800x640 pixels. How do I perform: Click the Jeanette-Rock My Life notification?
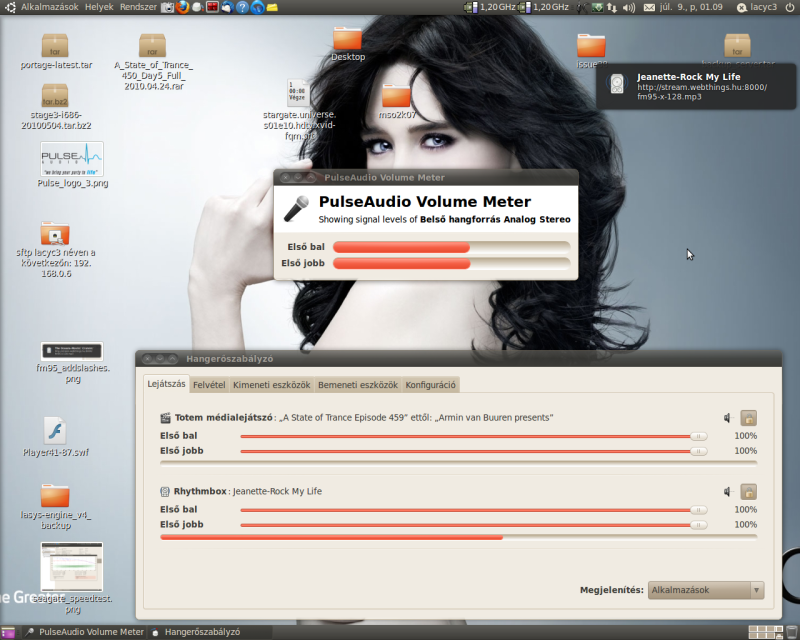point(696,86)
